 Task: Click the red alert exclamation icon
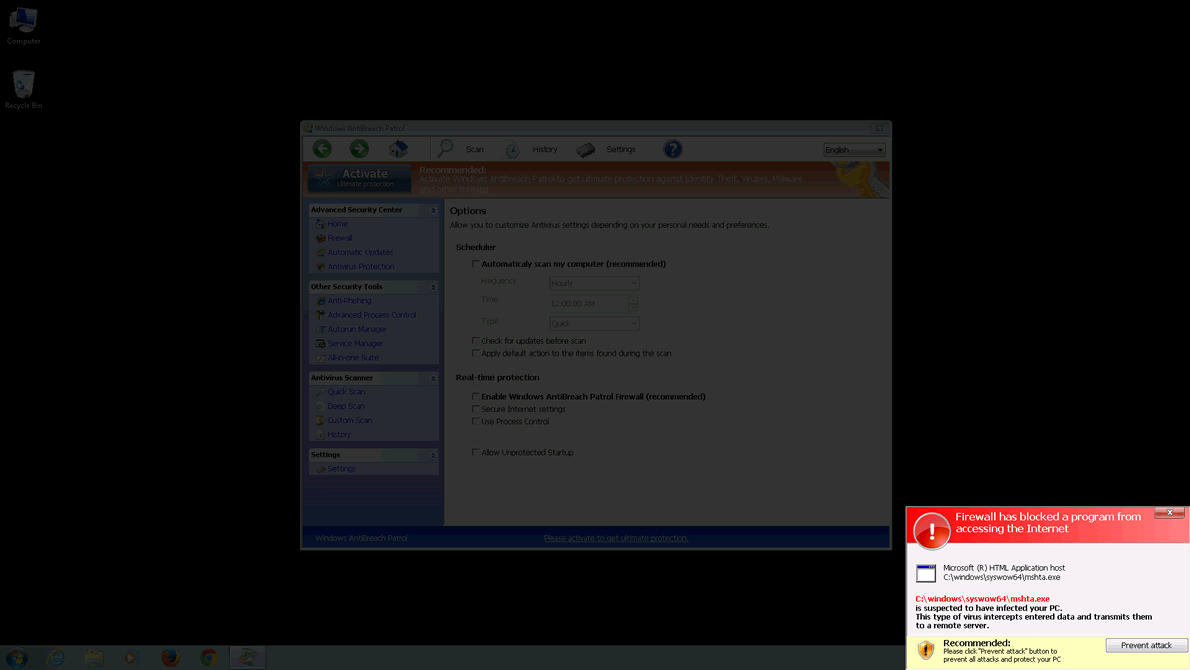coord(932,531)
